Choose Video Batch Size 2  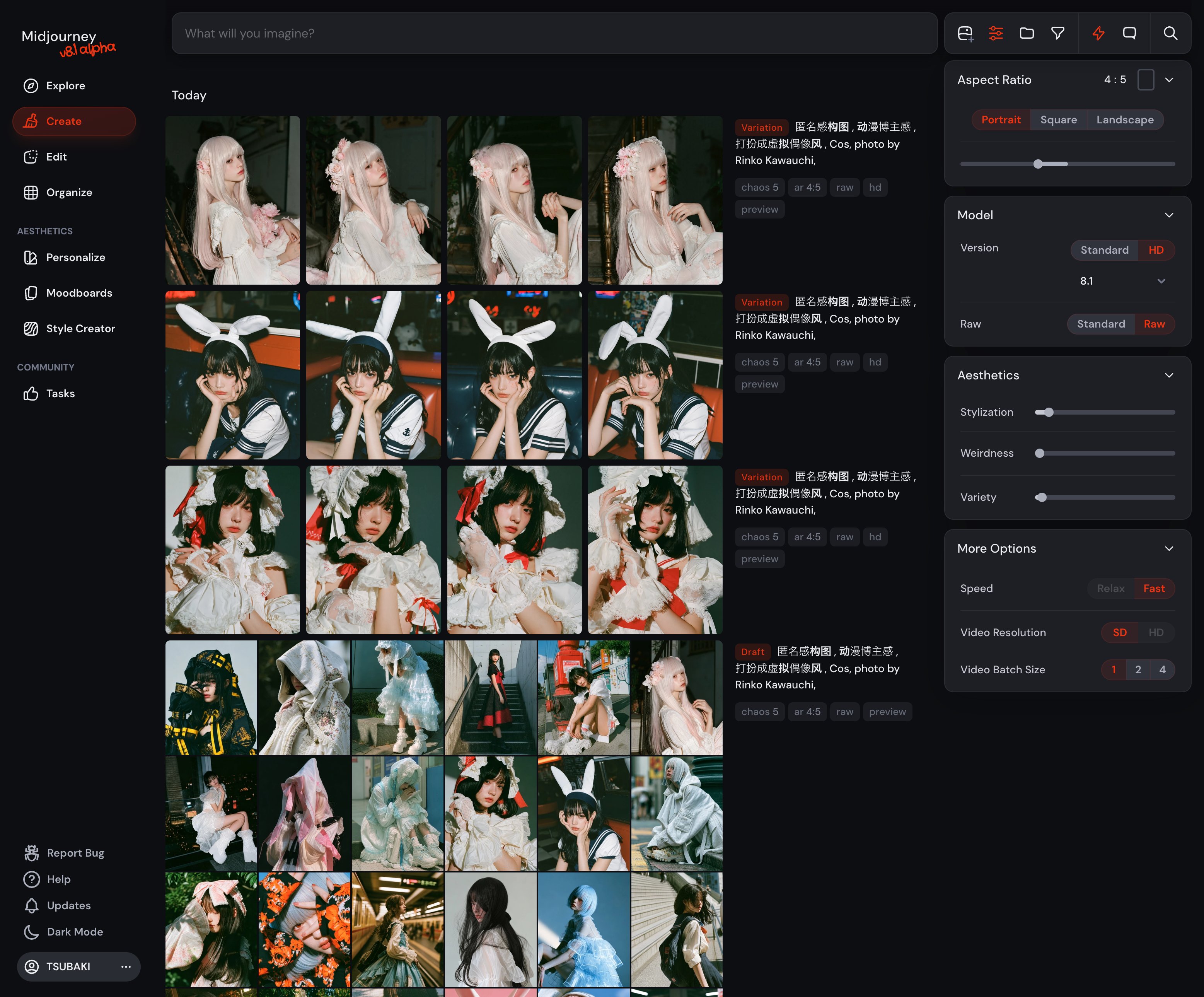click(1138, 670)
